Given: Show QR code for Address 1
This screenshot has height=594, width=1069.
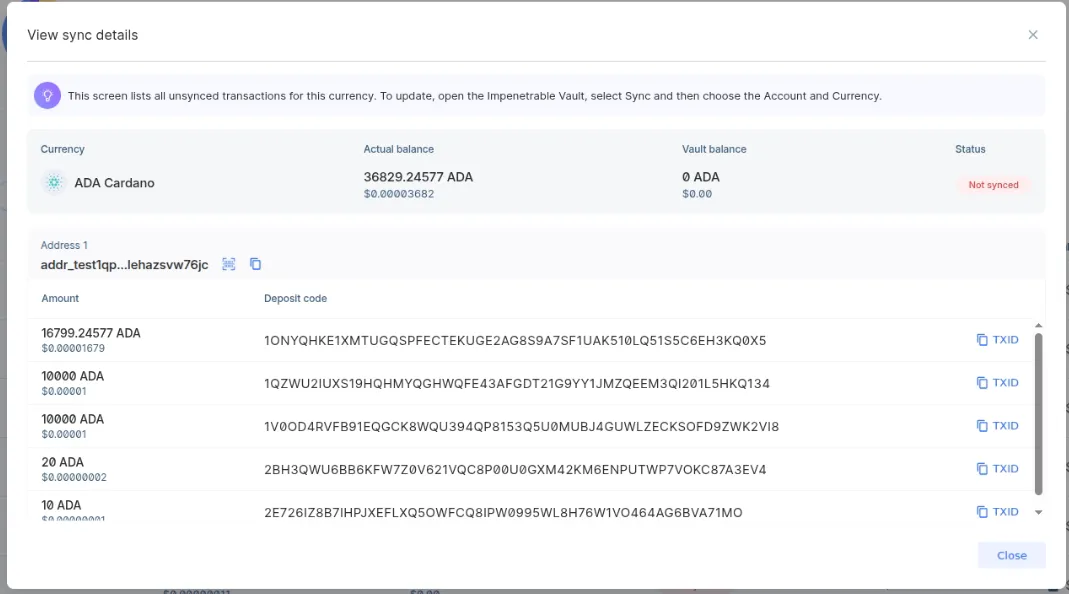Looking at the screenshot, I should [x=229, y=264].
